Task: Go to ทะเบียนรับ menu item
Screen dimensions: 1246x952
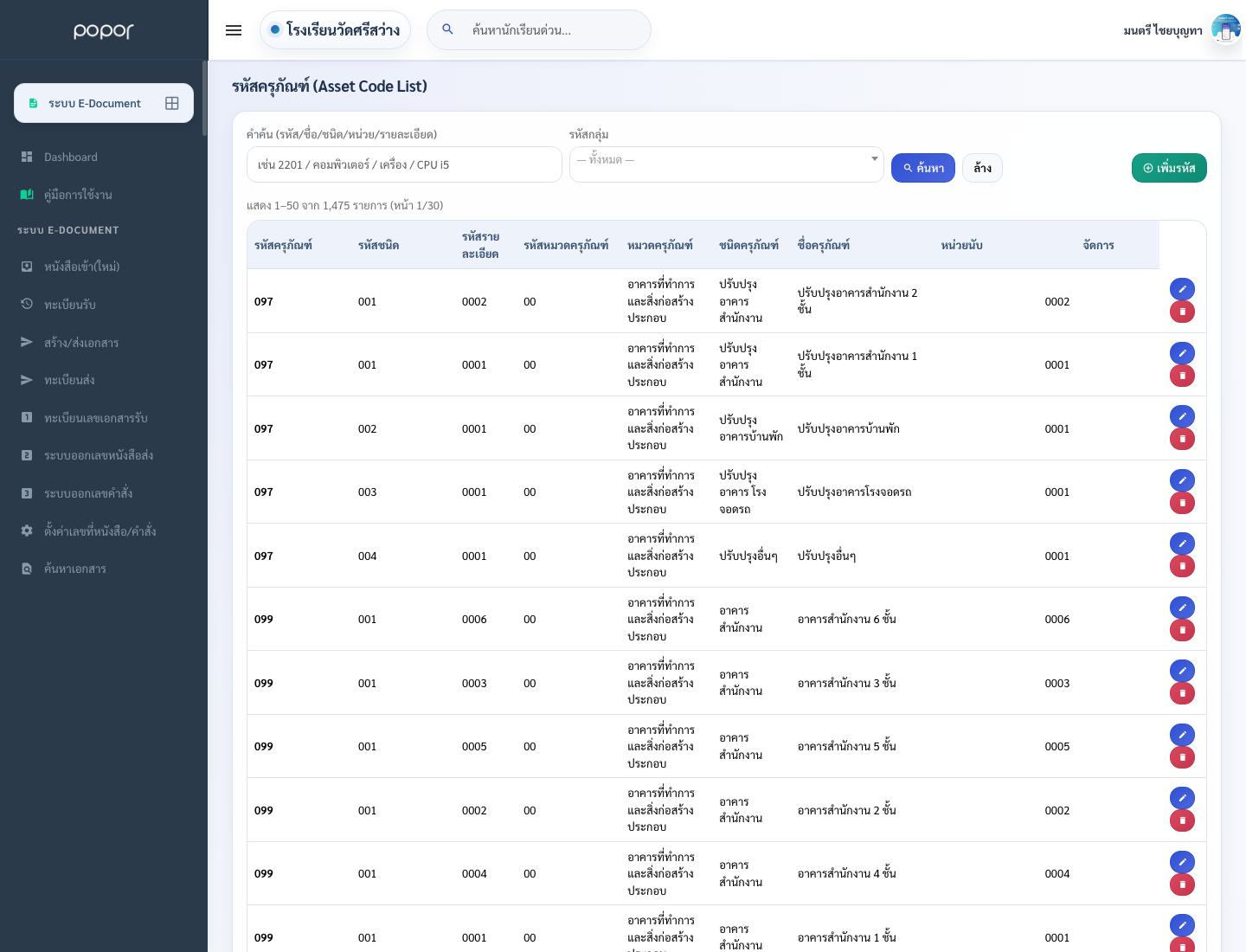Action: click(70, 305)
